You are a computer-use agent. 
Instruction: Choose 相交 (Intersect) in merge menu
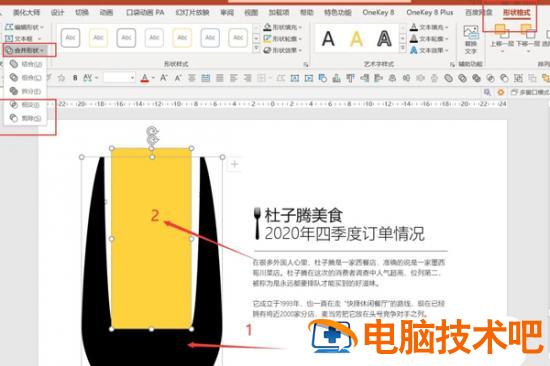(26, 105)
